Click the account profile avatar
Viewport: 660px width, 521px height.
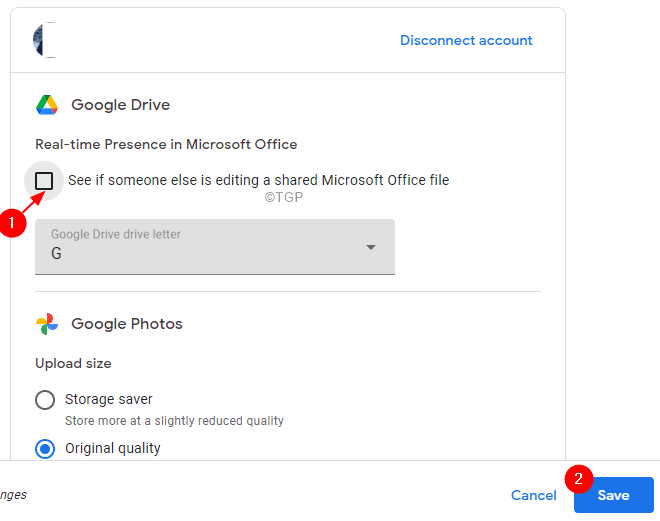tap(45, 40)
